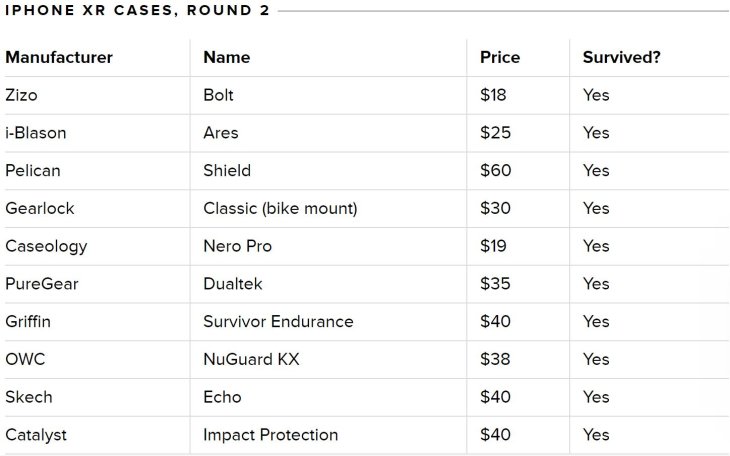Click the NuGuard KX case name
Viewport: 730px width, 456px height.
[251, 359]
